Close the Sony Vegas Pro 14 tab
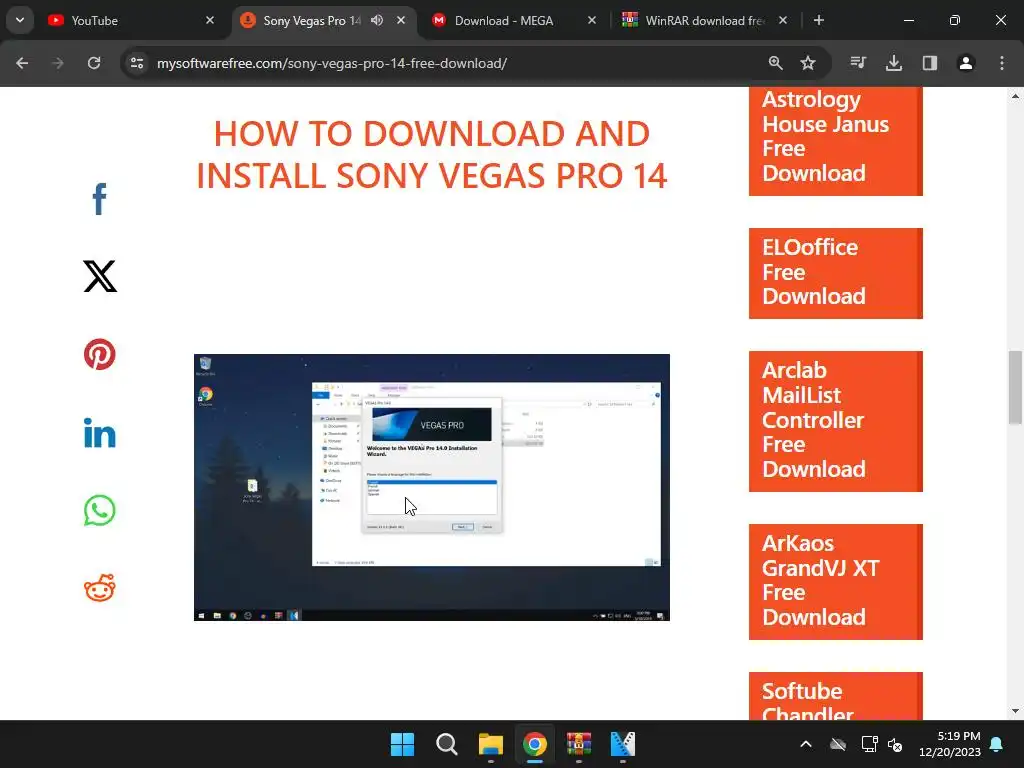This screenshot has height=768, width=1024. click(x=401, y=20)
